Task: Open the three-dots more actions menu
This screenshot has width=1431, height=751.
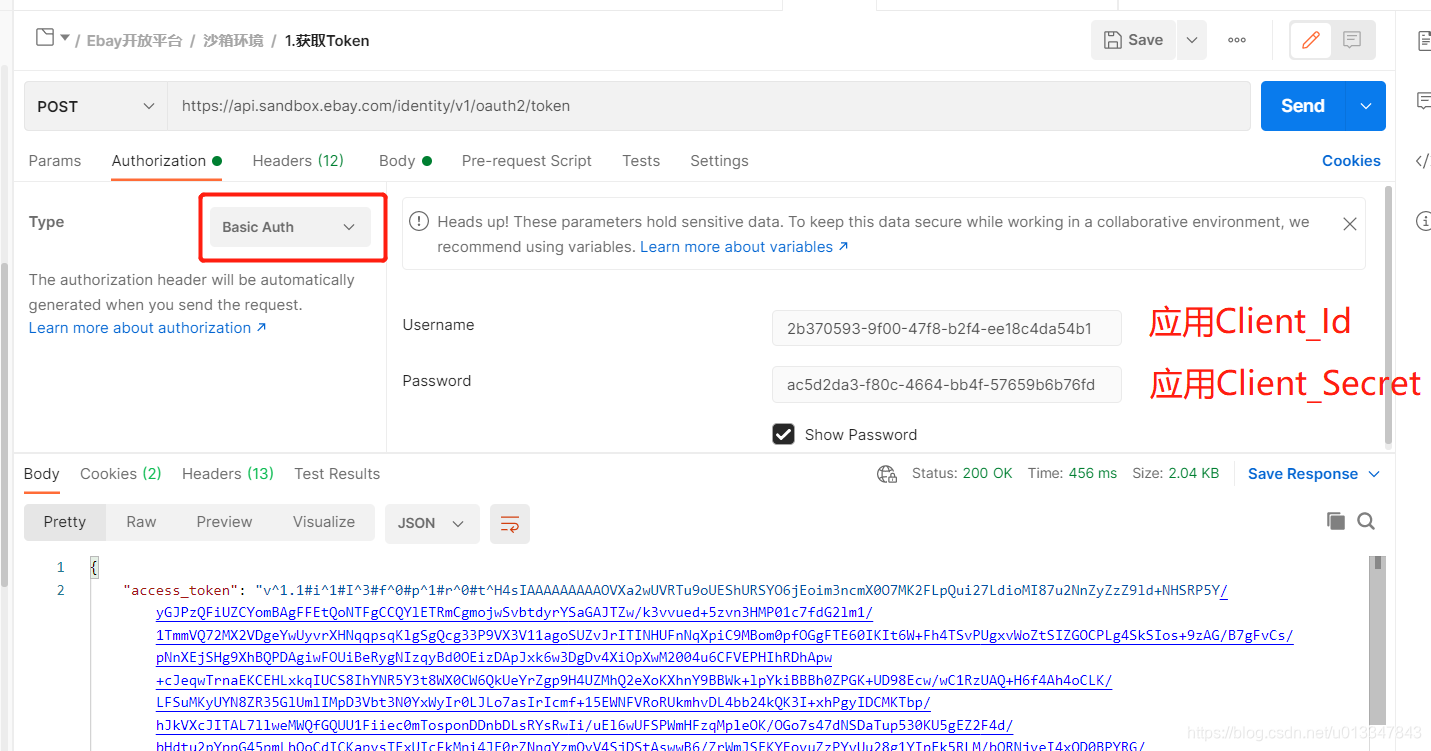Action: pyautogui.click(x=1237, y=40)
